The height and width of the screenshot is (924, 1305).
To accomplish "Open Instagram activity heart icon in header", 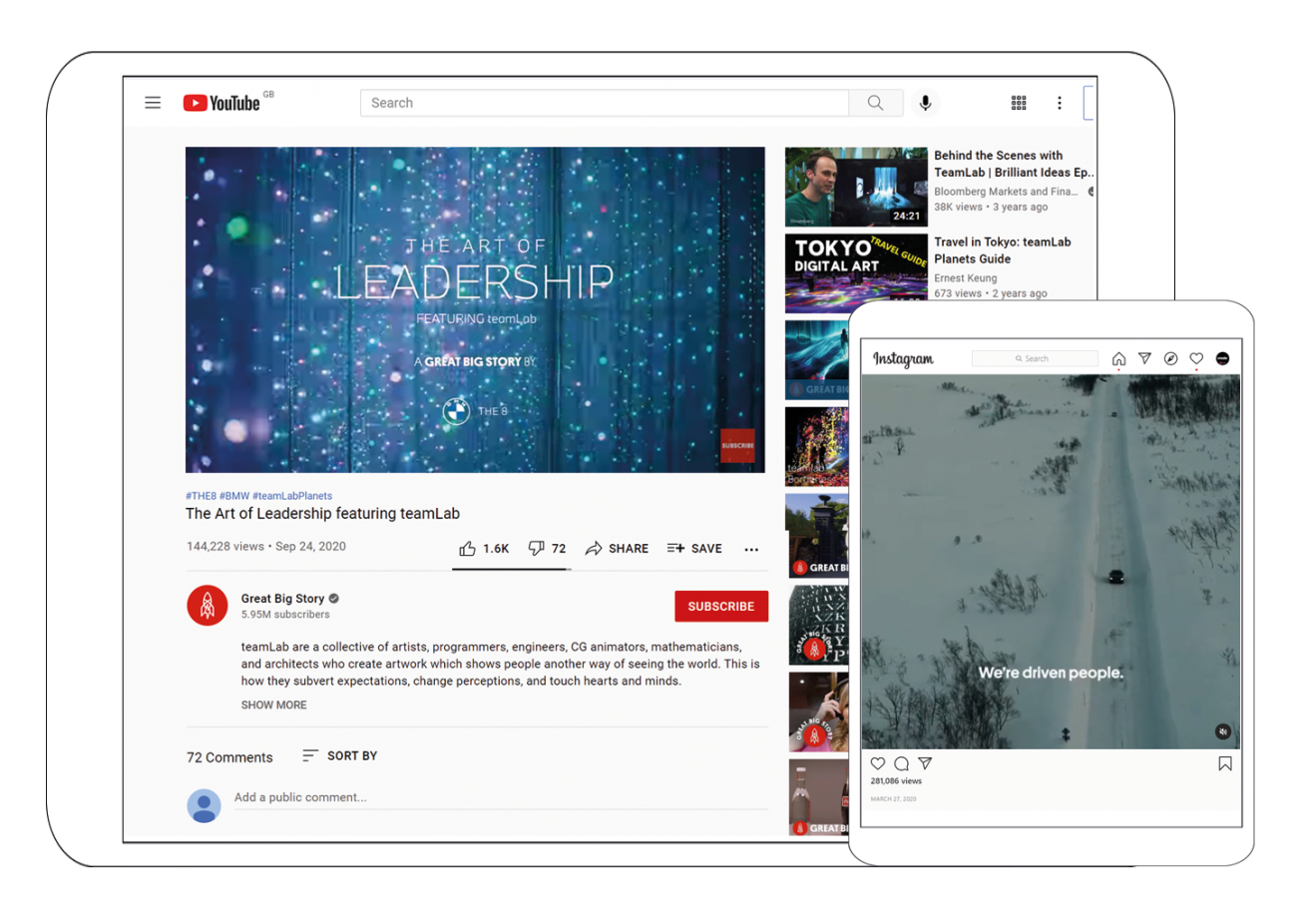I will pos(1196,358).
